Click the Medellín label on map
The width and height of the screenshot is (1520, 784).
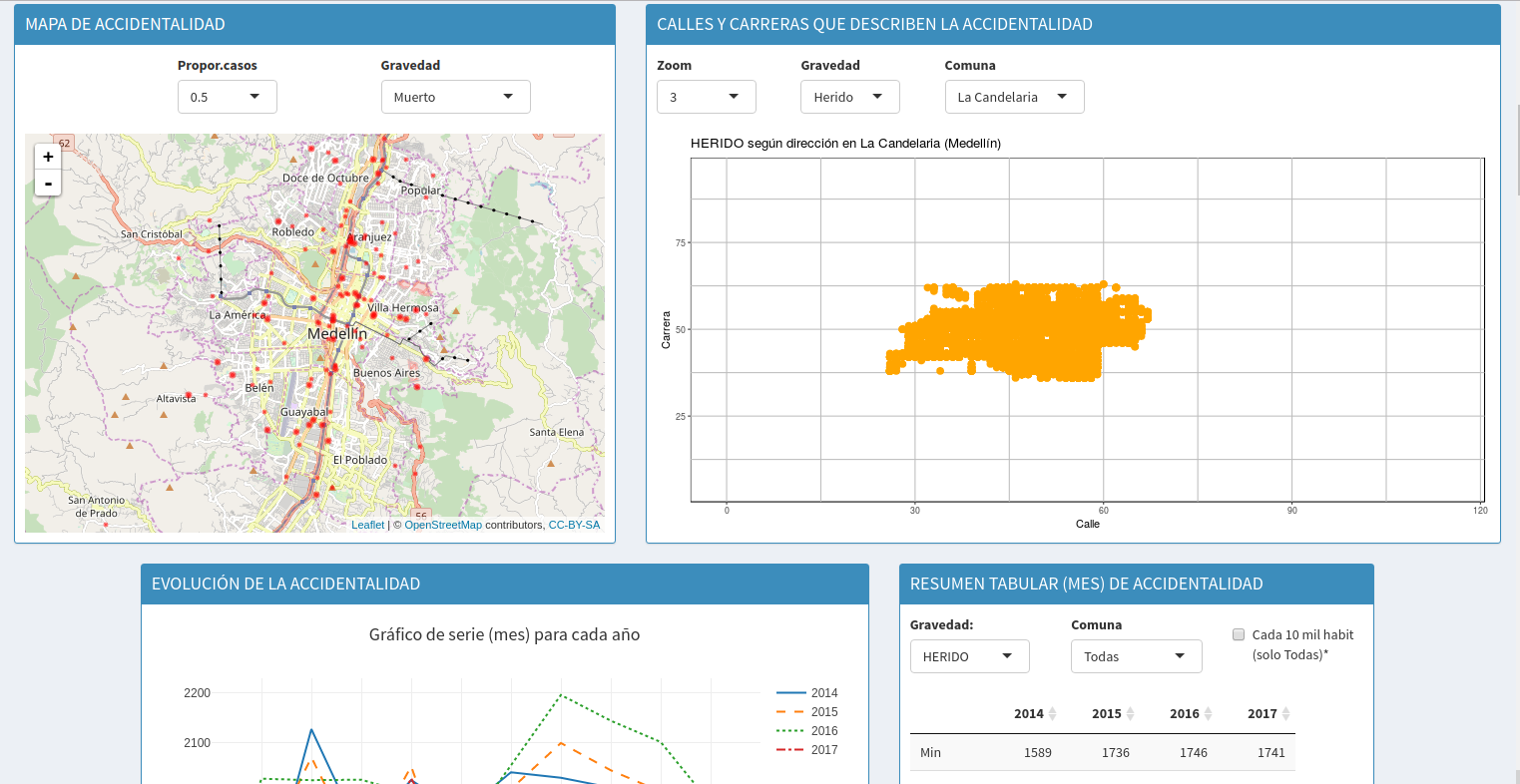coord(336,333)
